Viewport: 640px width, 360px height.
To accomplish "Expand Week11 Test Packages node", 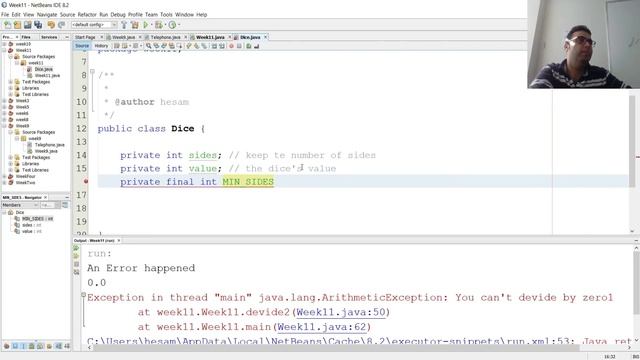I will click(x=11, y=82).
